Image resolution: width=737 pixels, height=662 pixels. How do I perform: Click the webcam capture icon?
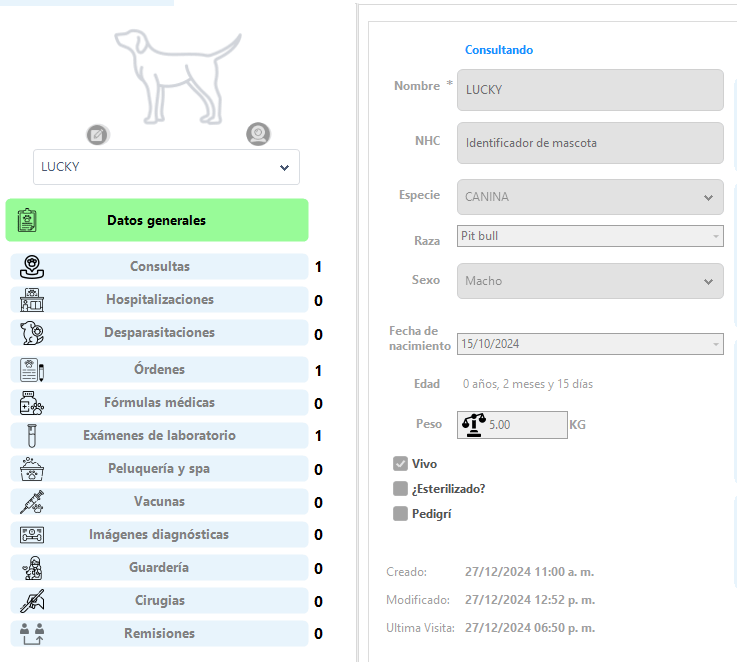pyautogui.click(x=258, y=134)
